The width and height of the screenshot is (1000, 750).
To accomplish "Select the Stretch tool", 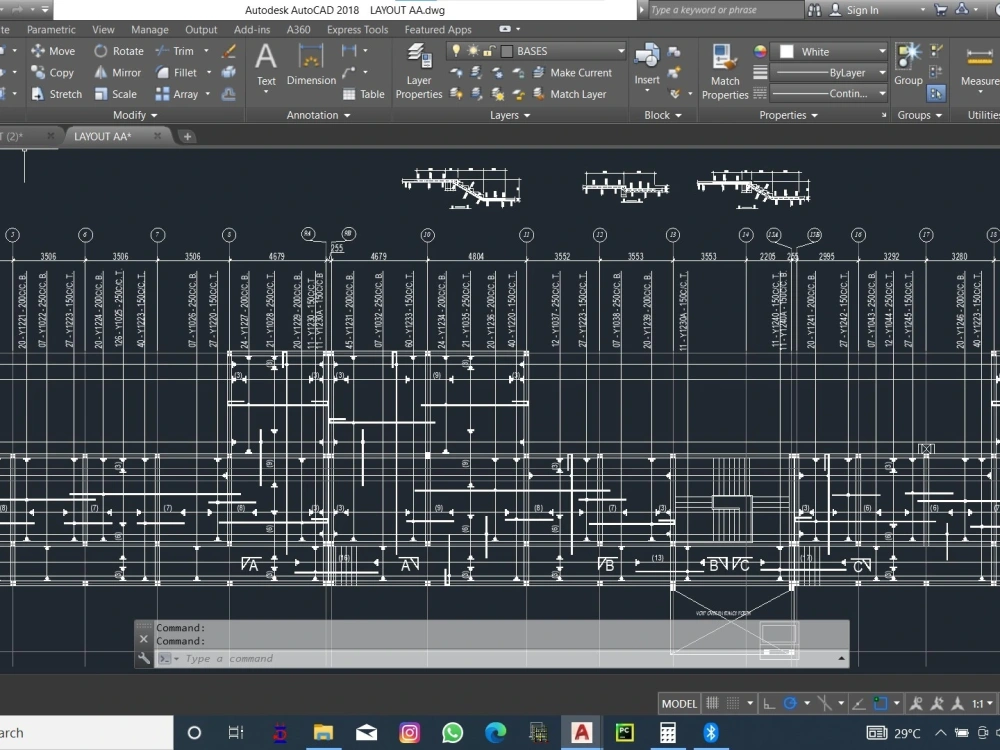I will [x=64, y=94].
